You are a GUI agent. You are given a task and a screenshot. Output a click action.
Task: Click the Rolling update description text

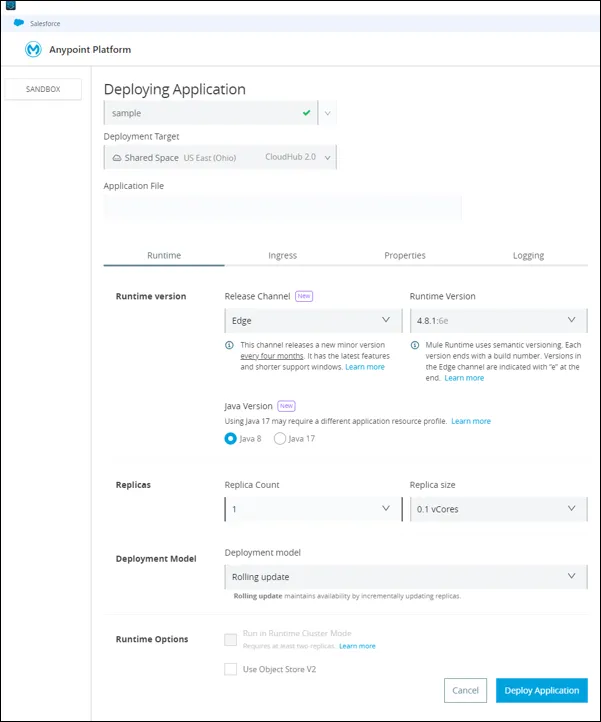click(x=347, y=596)
